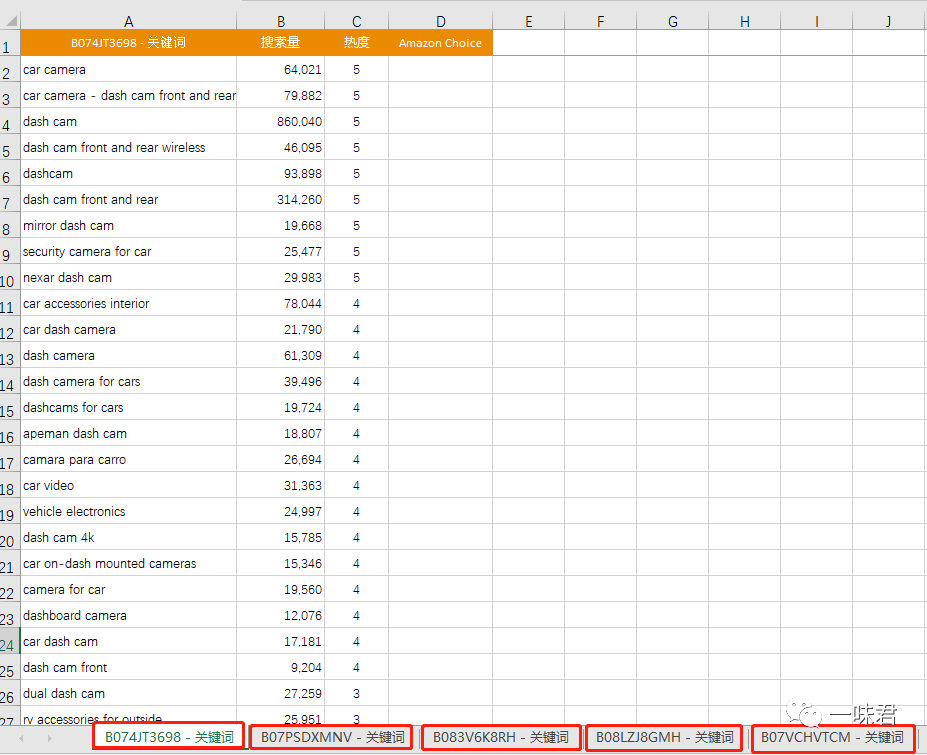Select the 'mirror dash cam' cell
This screenshot has width=927, height=755.
tap(128, 225)
